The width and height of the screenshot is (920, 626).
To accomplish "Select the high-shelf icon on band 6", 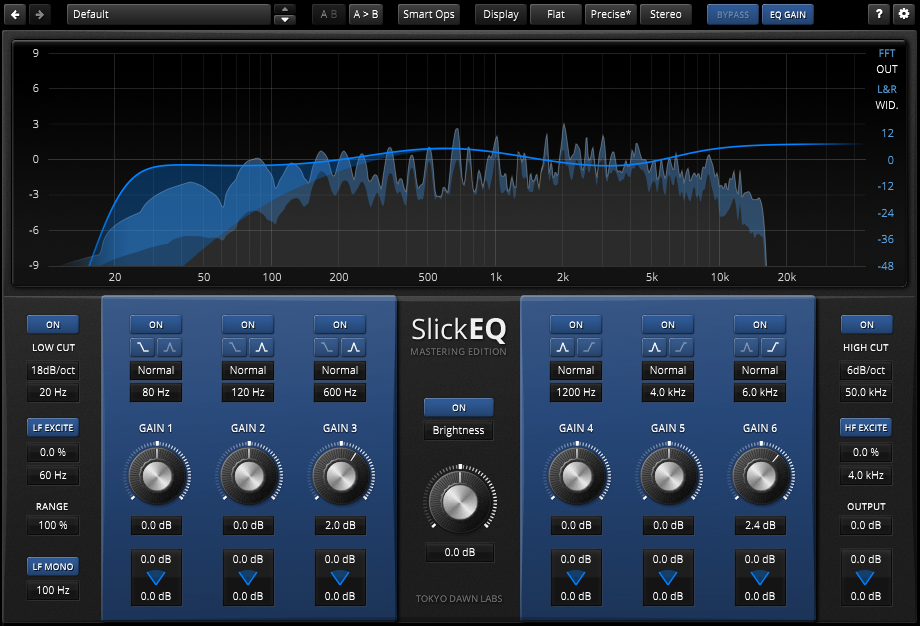I will click(773, 347).
